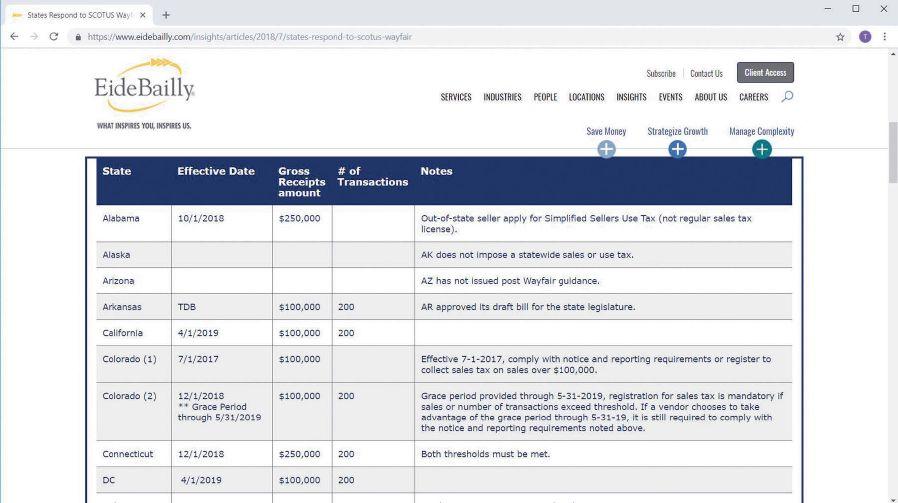Click the State column header
The image size is (898, 503).
[116, 171]
